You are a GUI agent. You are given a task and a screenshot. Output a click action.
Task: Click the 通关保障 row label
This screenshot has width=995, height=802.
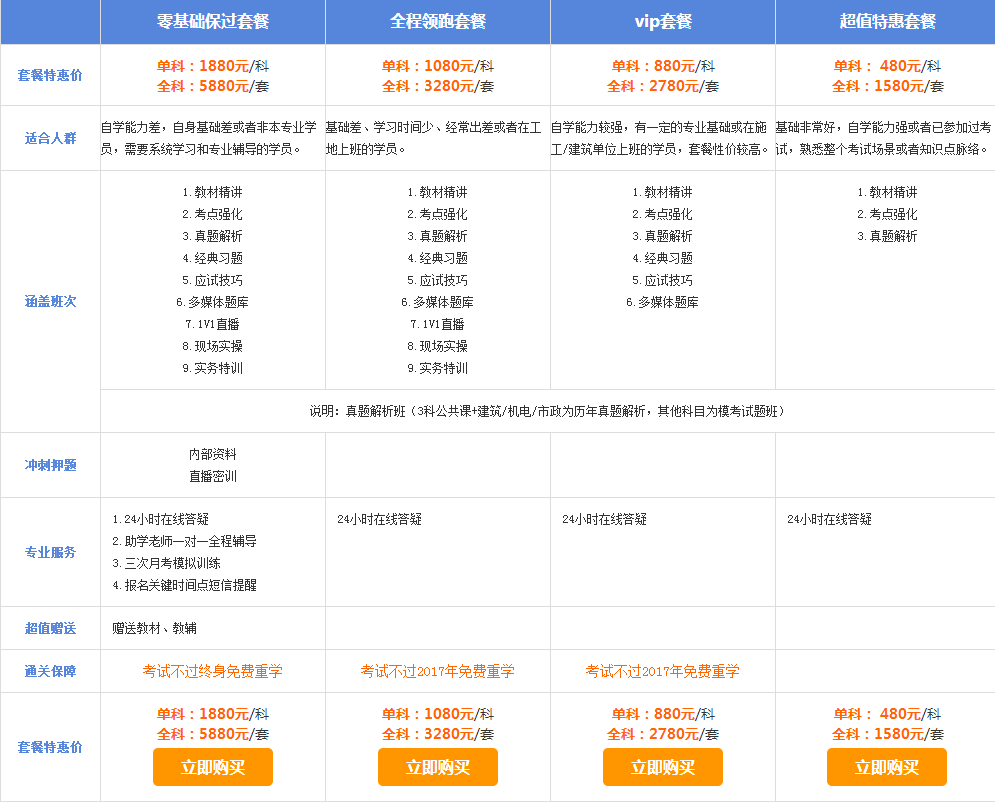[50, 671]
